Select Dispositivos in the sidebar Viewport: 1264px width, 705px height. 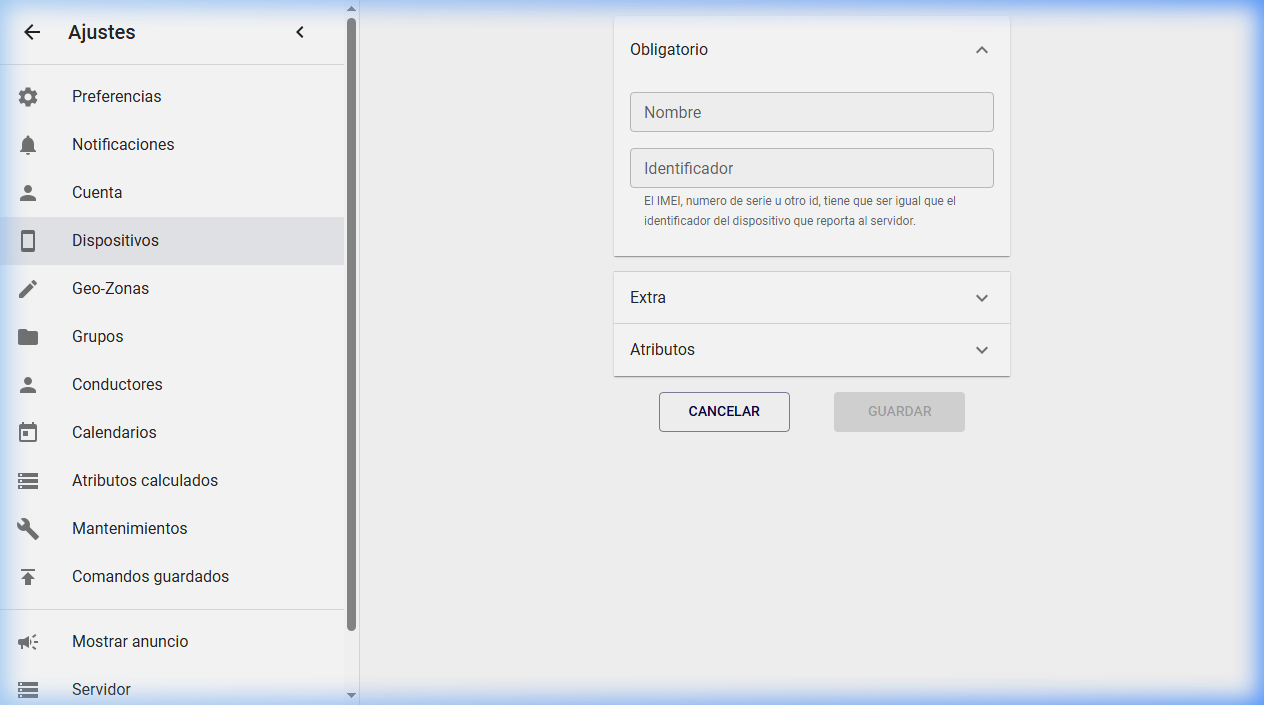(x=172, y=241)
